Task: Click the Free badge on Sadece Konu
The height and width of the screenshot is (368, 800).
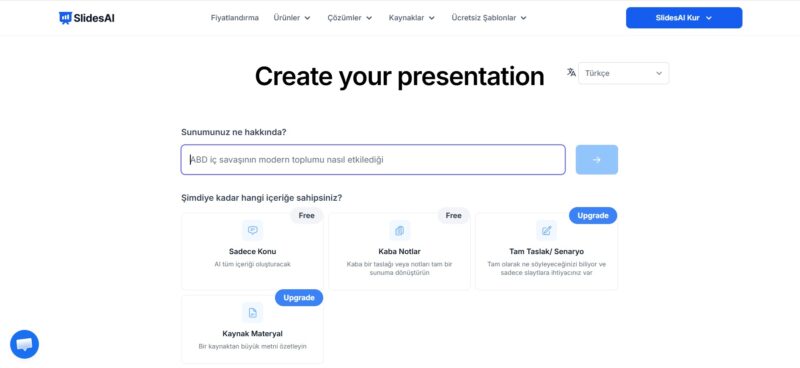Action: pos(307,215)
